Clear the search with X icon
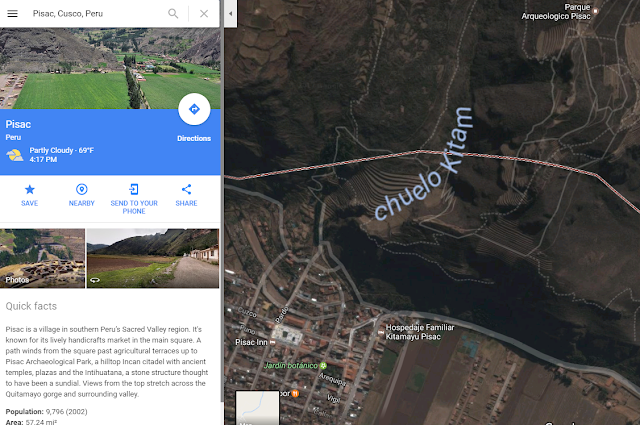The width and height of the screenshot is (640, 425). [204, 13]
